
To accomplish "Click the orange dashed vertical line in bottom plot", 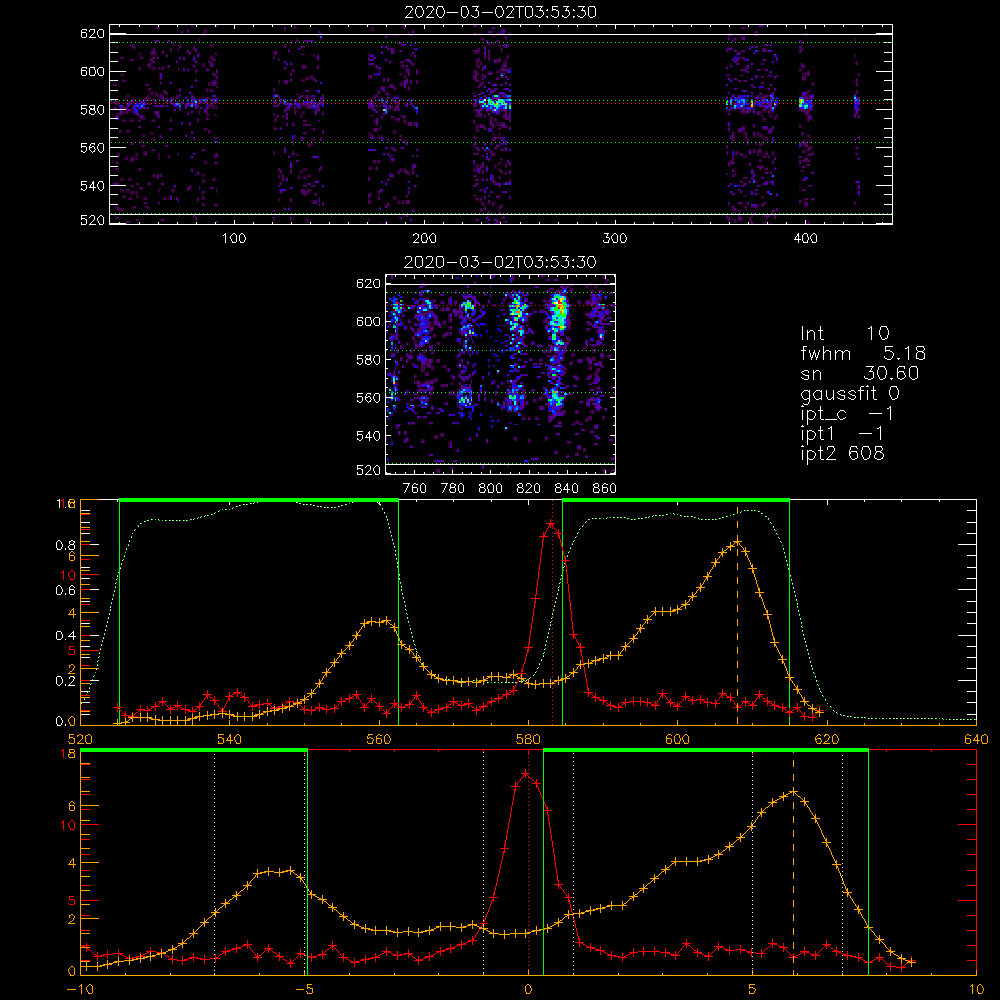I will click(x=793, y=862).
